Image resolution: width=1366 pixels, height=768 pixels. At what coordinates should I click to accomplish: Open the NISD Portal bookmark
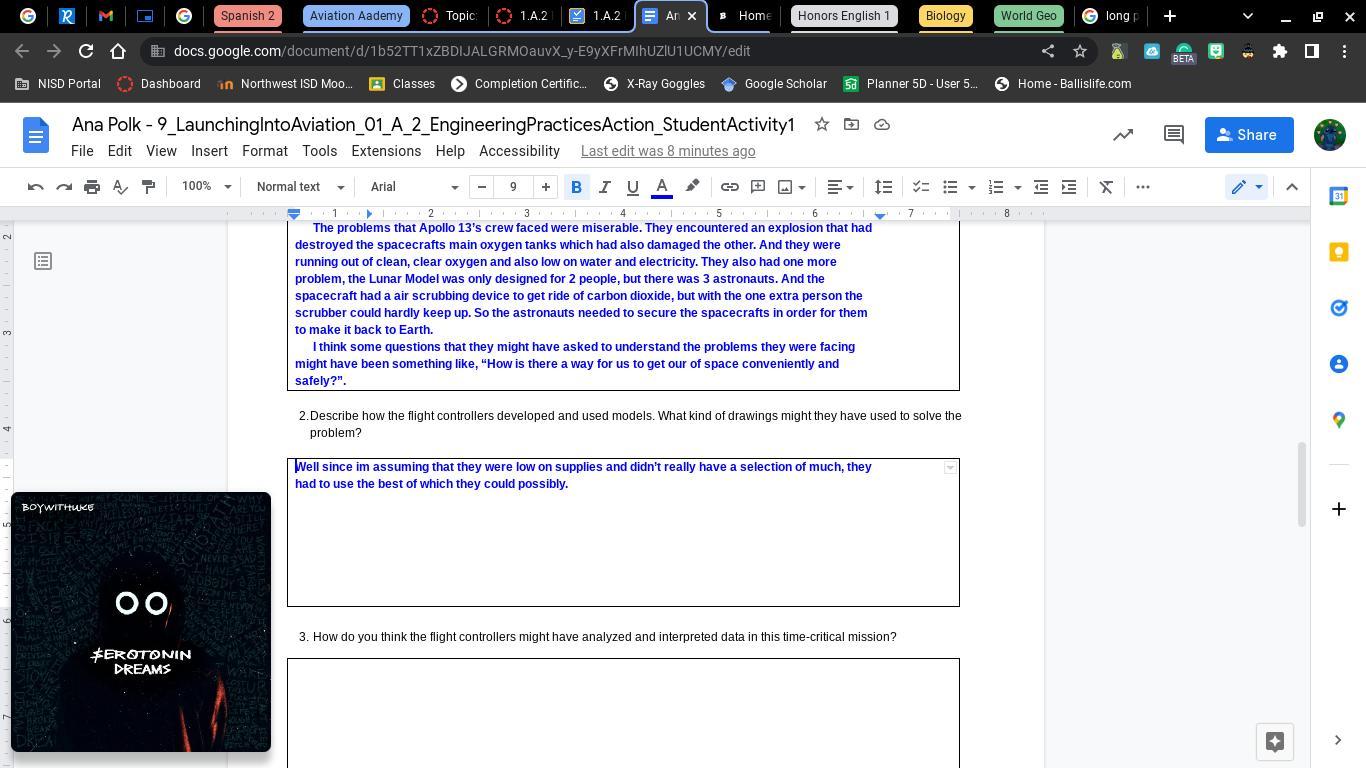(58, 84)
